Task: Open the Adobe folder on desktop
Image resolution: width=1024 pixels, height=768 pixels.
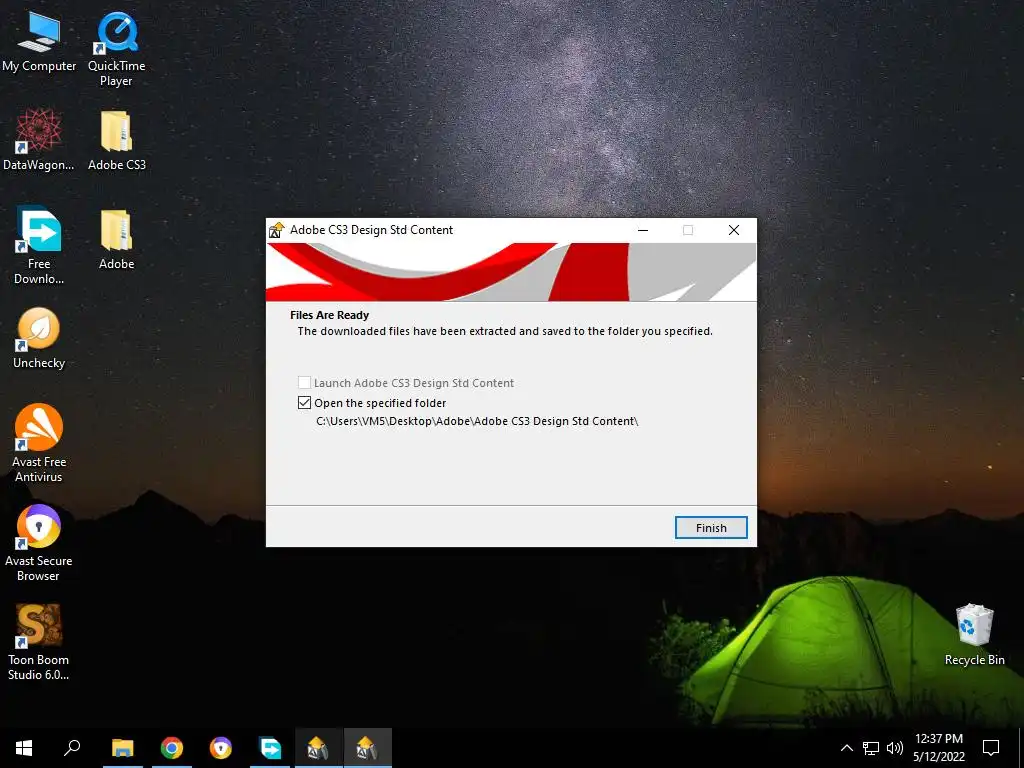Action: (116, 239)
